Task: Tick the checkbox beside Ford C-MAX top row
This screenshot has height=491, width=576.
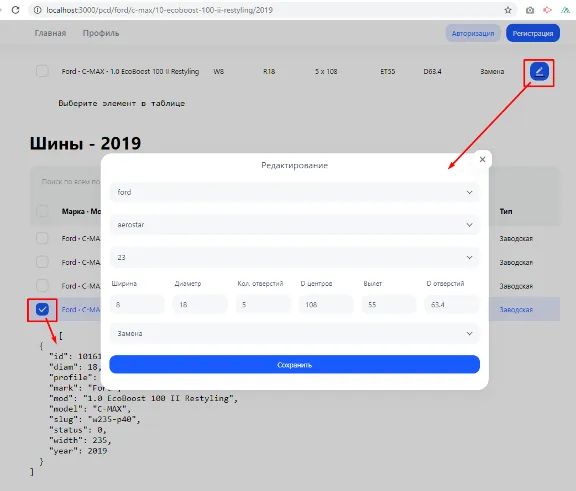Action: click(42, 71)
